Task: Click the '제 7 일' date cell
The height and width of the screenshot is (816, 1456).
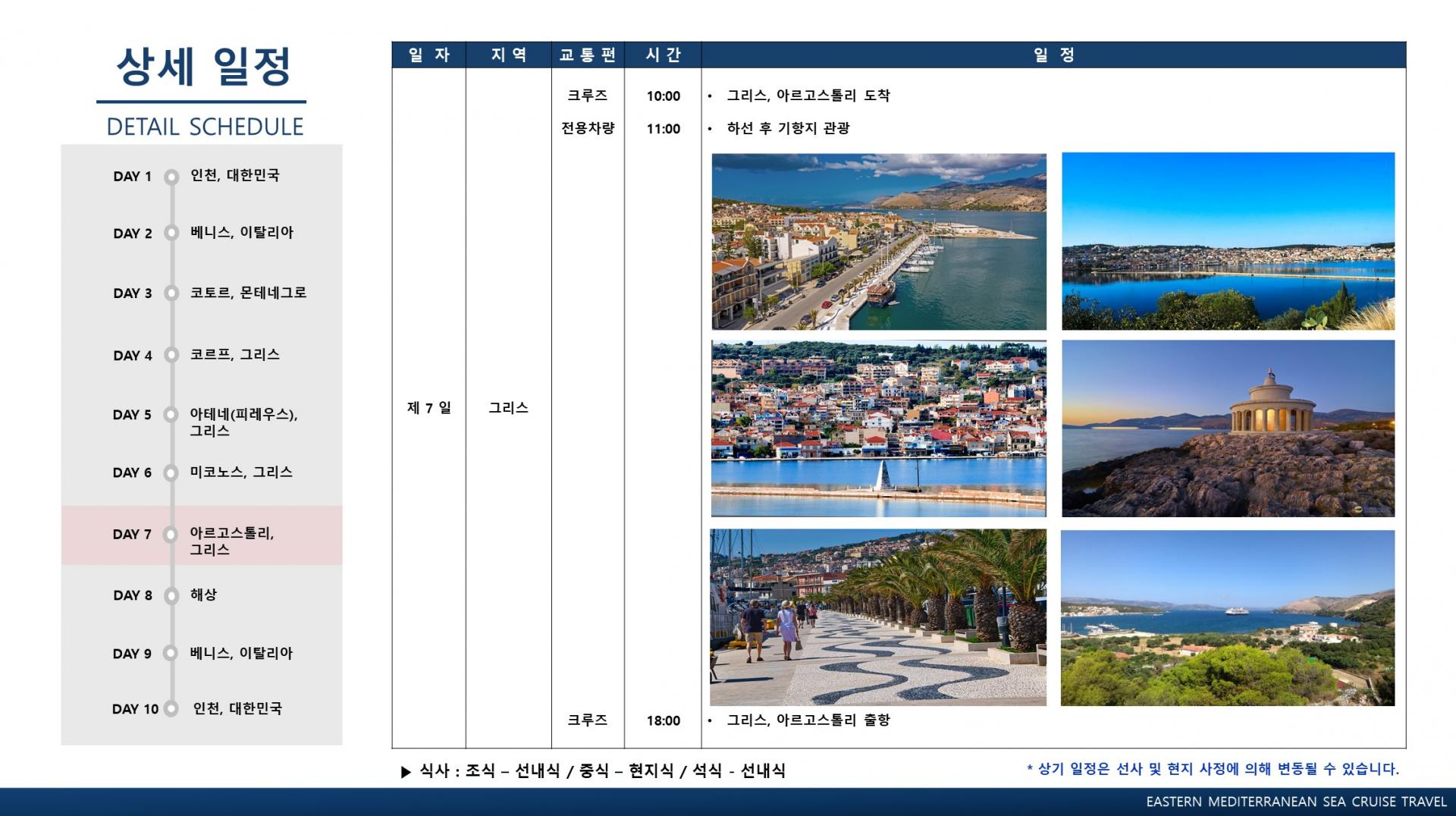Action: [429, 408]
